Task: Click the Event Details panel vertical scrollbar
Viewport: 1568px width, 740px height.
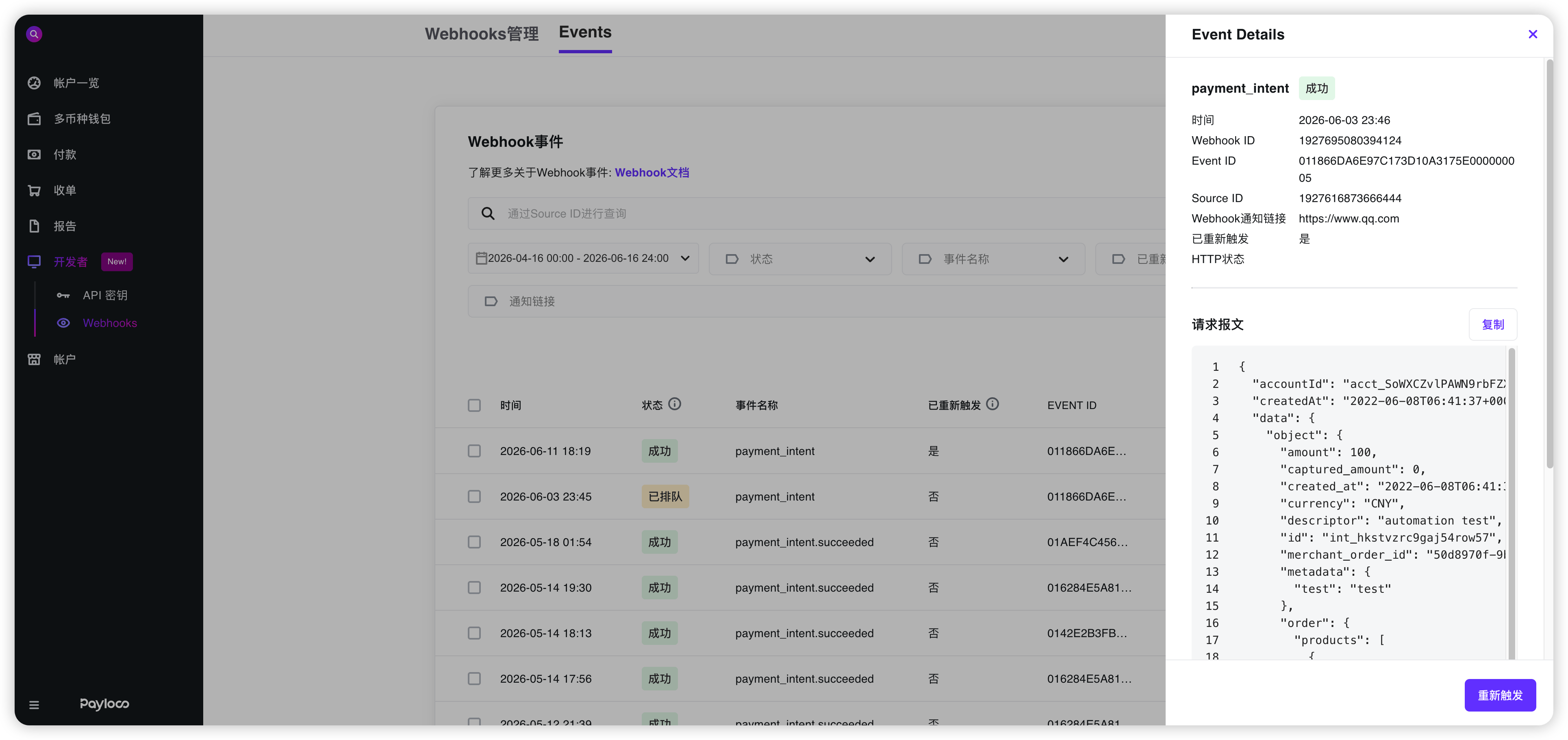Action: click(1549, 263)
